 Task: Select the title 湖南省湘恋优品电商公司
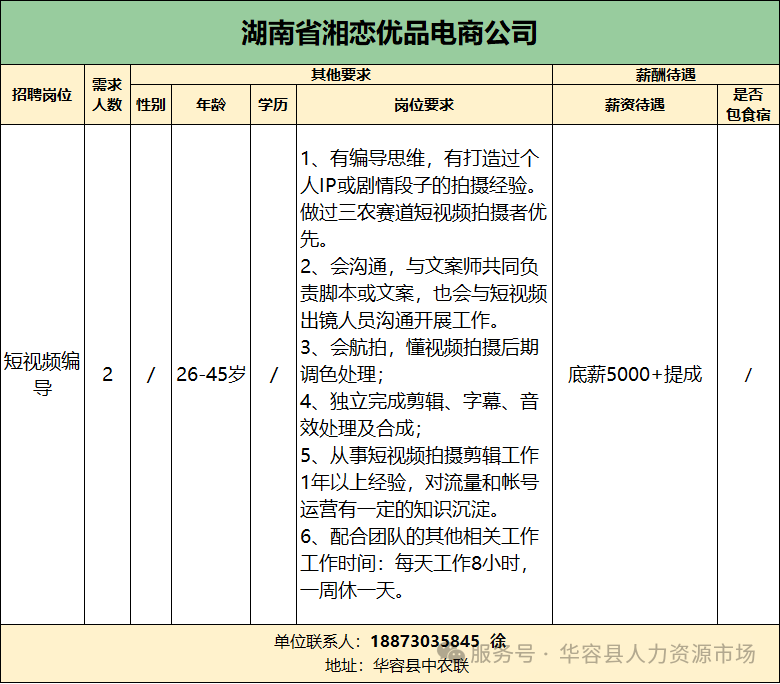(390, 33)
